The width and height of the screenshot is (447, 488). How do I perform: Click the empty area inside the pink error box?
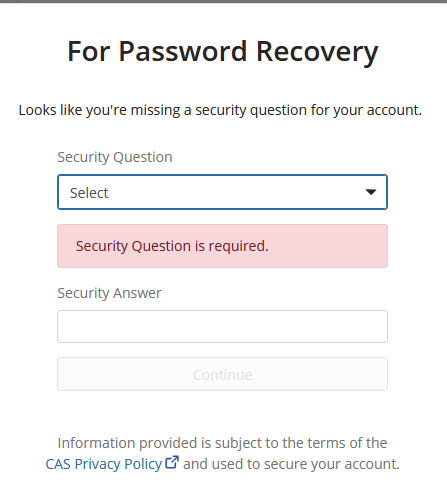pos(327,246)
